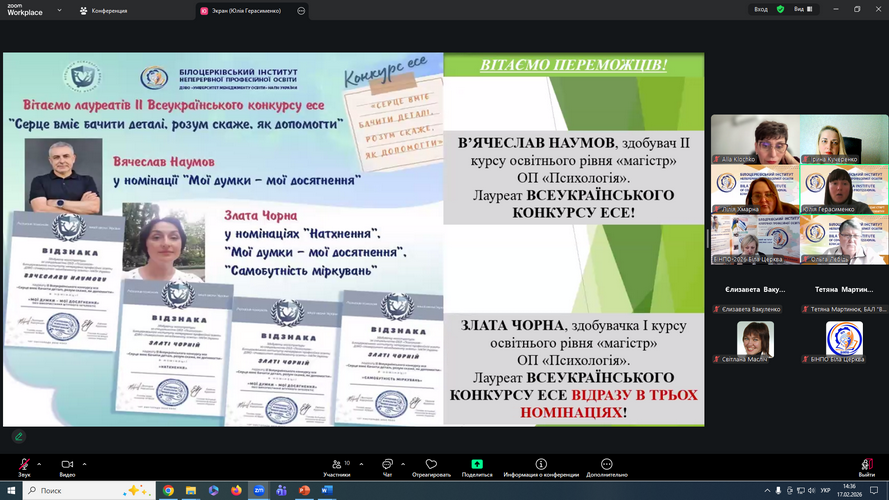Open Информация о конференции info
Screen dimensions: 889x500
(x=541, y=467)
